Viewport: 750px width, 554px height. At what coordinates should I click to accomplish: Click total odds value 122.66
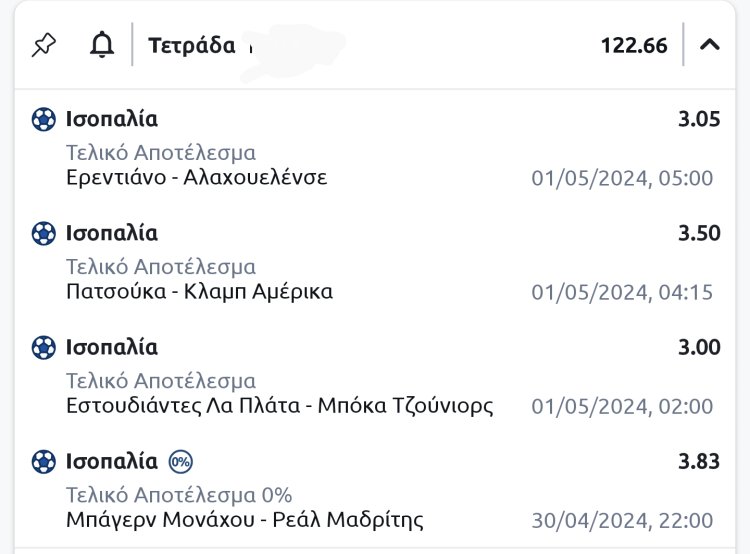(634, 45)
